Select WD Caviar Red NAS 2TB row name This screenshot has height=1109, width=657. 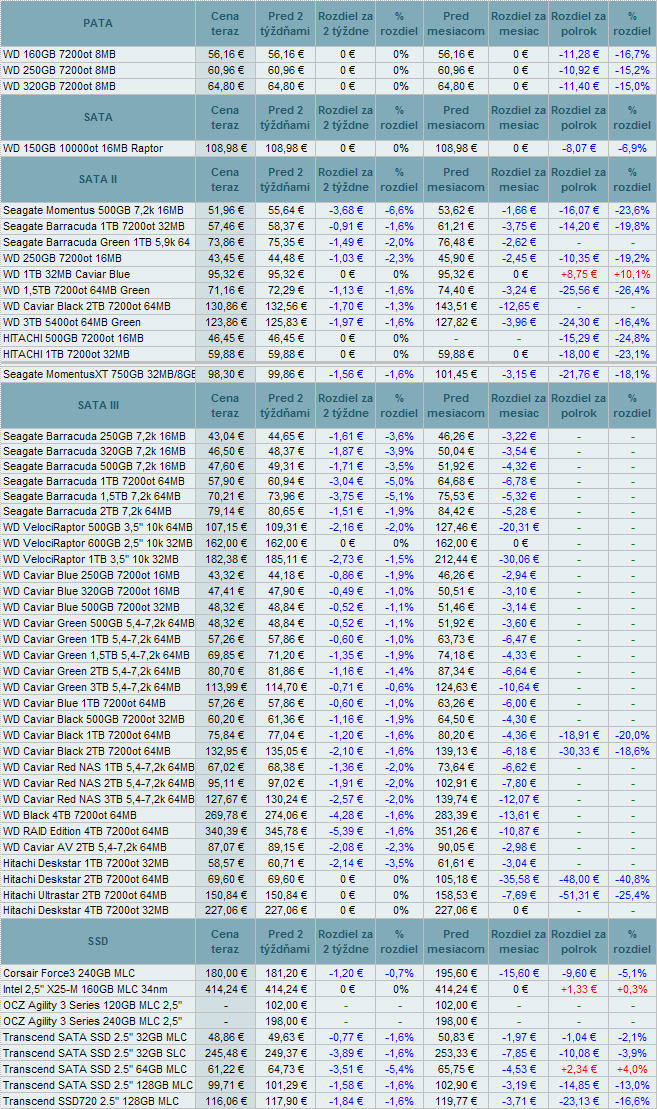98,784
